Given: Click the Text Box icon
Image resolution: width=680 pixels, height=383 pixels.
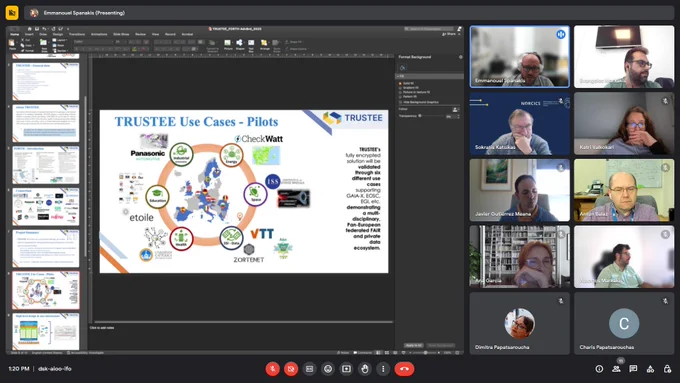Looking at the screenshot, I should pyautogui.click(x=251, y=43).
